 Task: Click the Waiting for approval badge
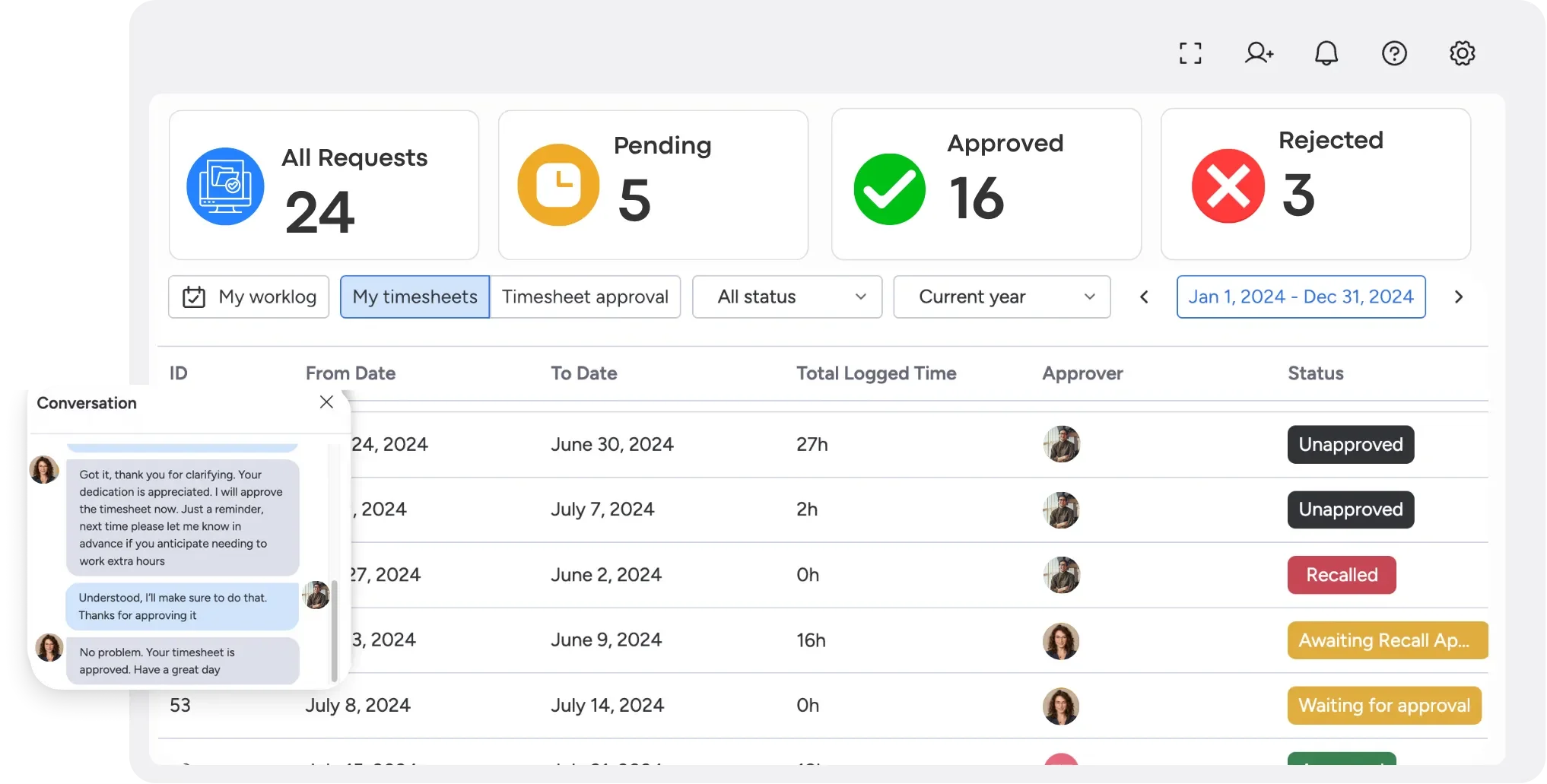(1384, 706)
